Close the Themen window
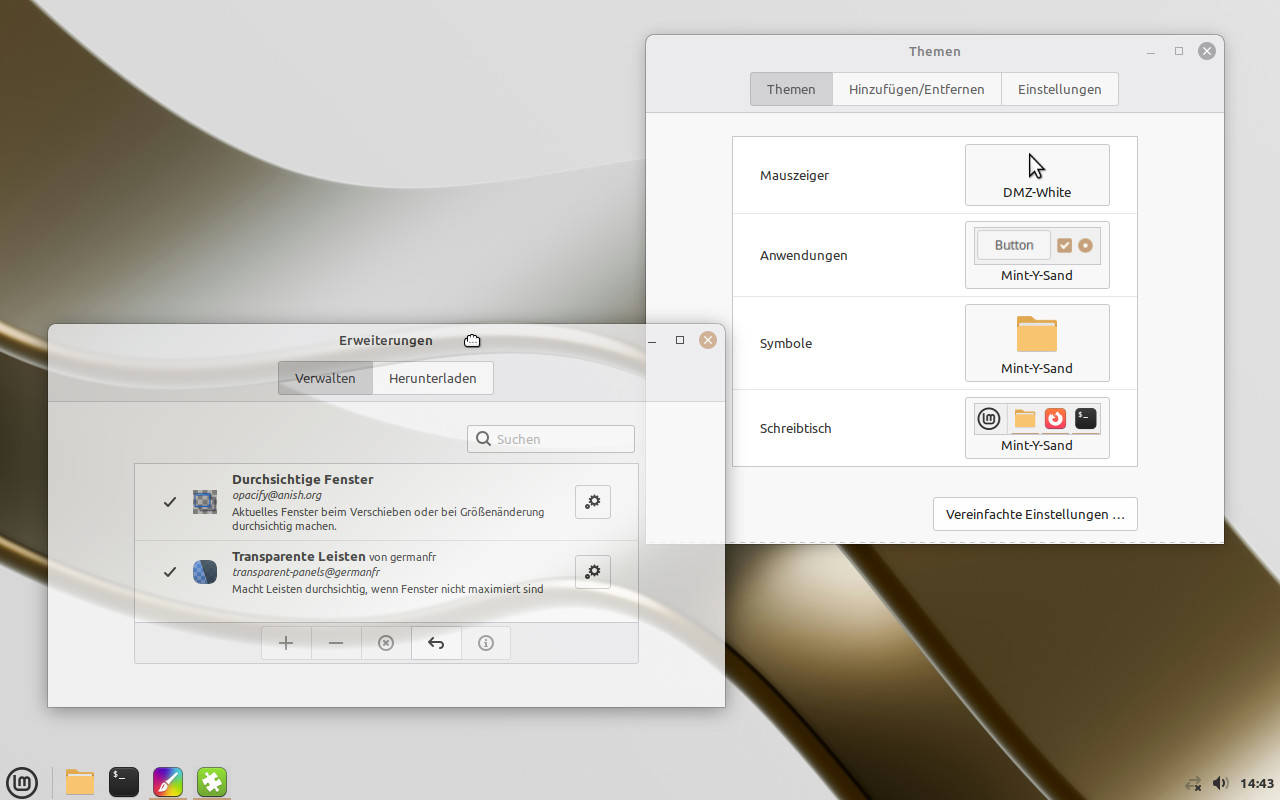1280x800 pixels. [1207, 51]
